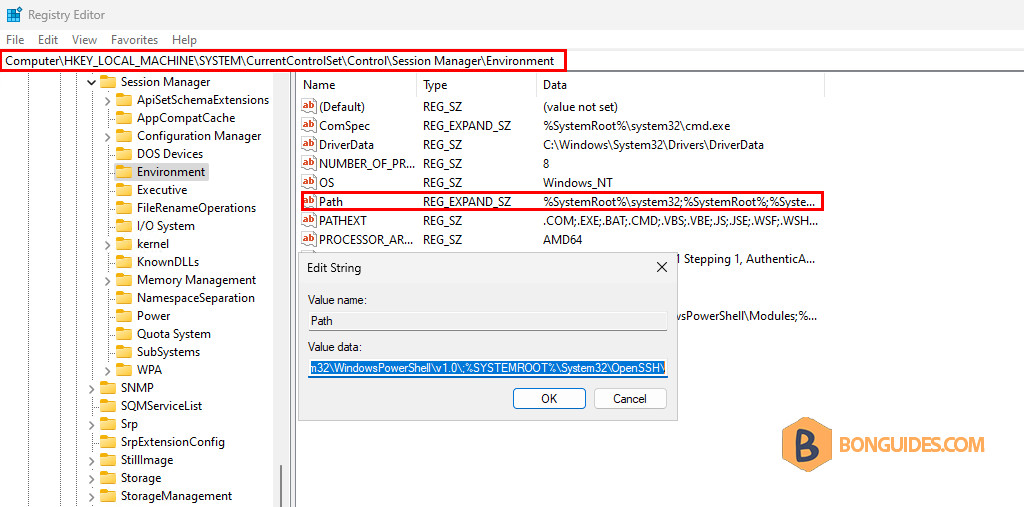This screenshot has width=1024, height=507.
Task: Expand the StillImage key
Action: (x=92, y=460)
